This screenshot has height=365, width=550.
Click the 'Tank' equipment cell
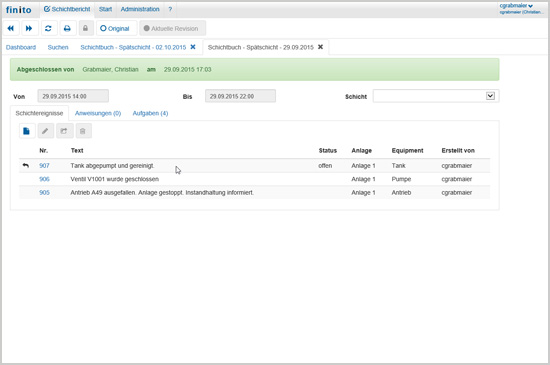[x=398, y=165]
